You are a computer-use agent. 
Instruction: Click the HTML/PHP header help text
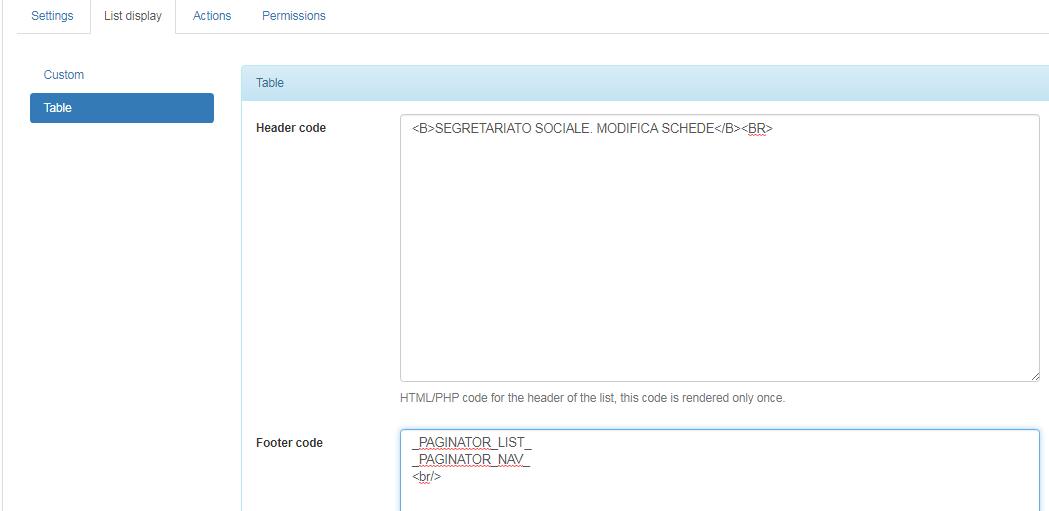(x=593, y=398)
